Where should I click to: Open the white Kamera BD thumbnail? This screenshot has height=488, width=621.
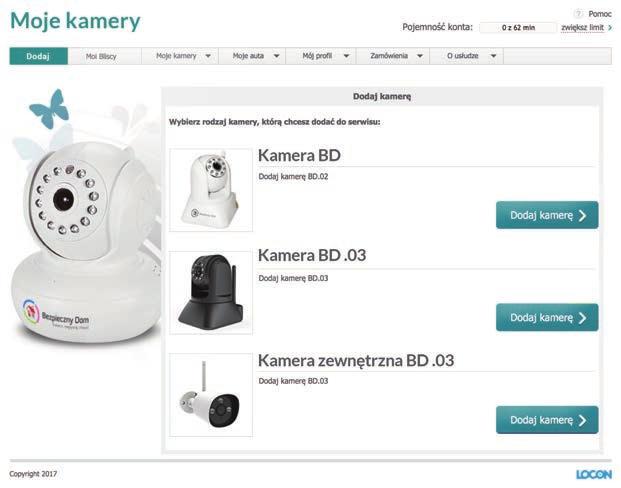pyautogui.click(x=211, y=190)
